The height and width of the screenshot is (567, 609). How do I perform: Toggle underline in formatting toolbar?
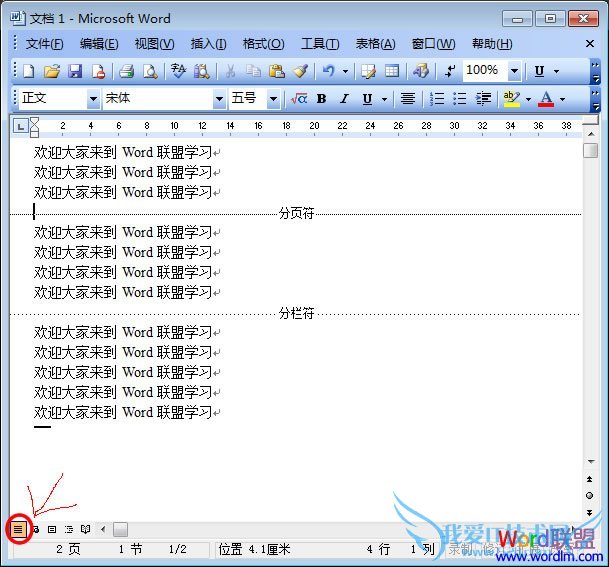point(367,99)
